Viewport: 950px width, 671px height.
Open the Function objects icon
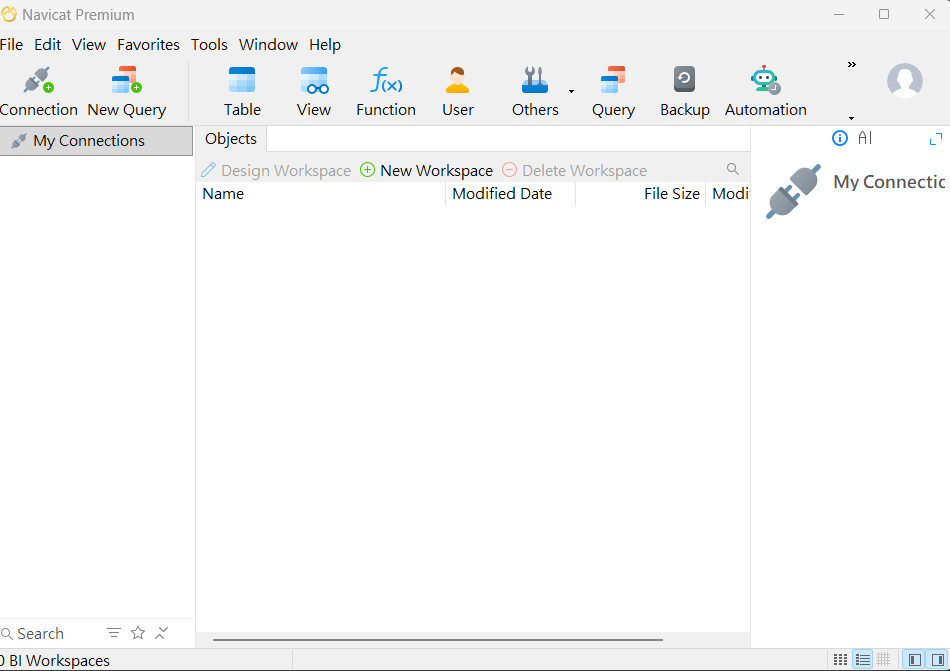point(386,80)
